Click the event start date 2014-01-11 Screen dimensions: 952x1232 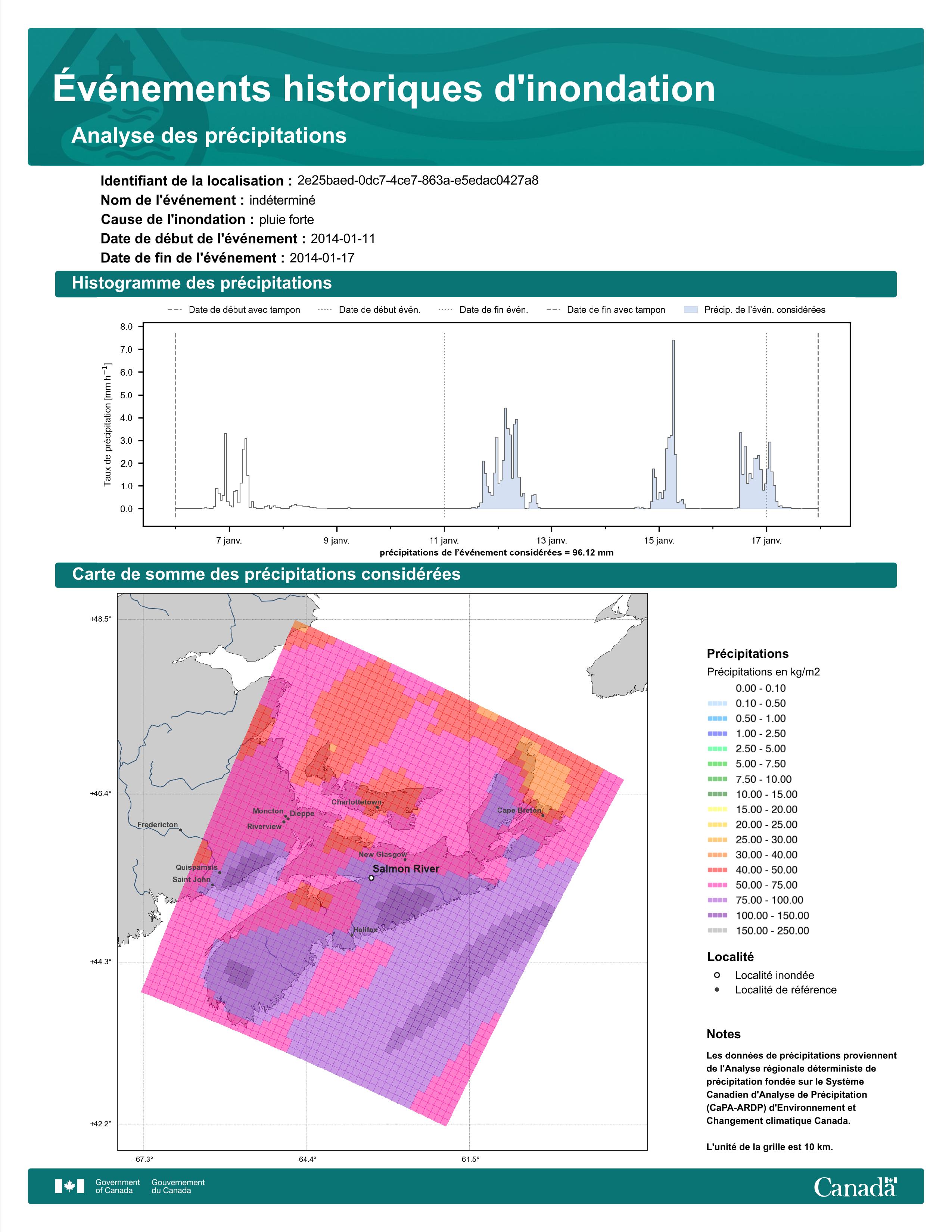click(343, 239)
